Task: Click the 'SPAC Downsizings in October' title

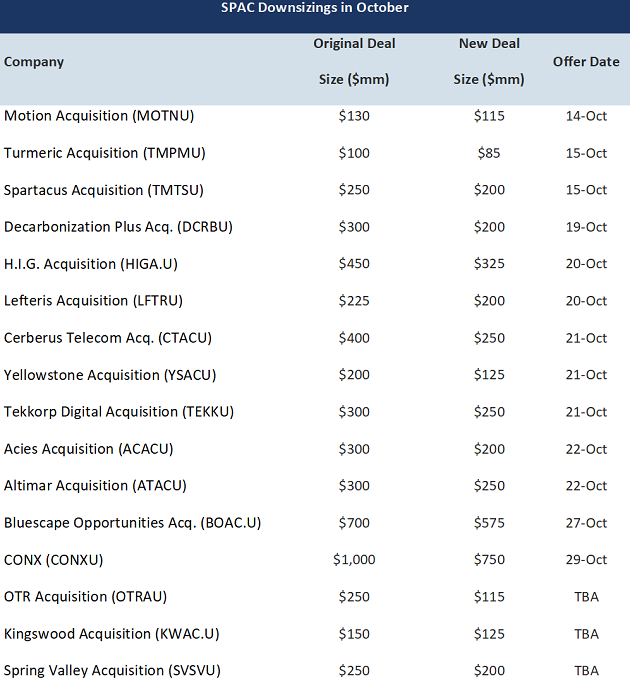Action: point(315,8)
